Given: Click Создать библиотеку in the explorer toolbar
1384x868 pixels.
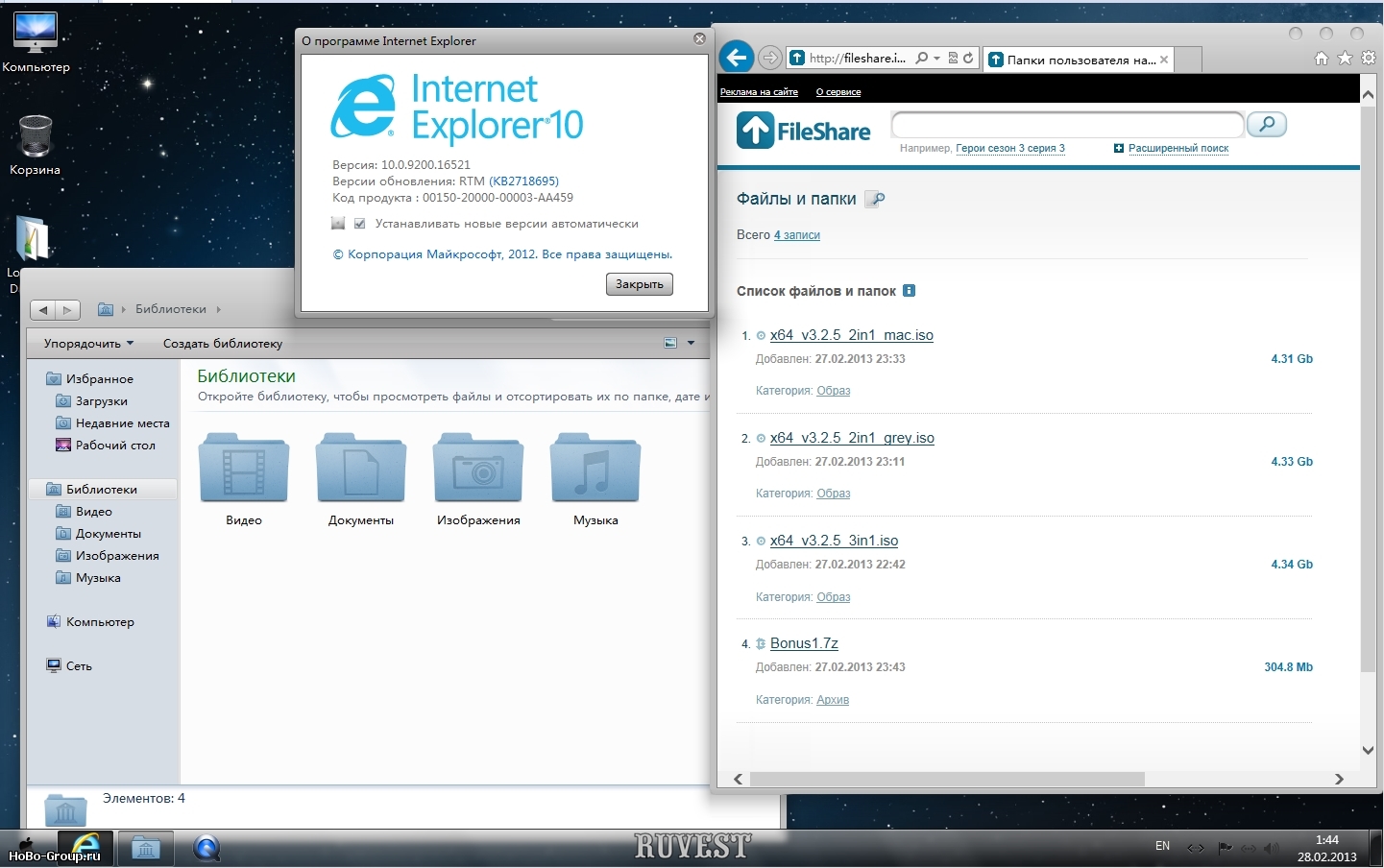Looking at the screenshot, I should (x=223, y=343).
